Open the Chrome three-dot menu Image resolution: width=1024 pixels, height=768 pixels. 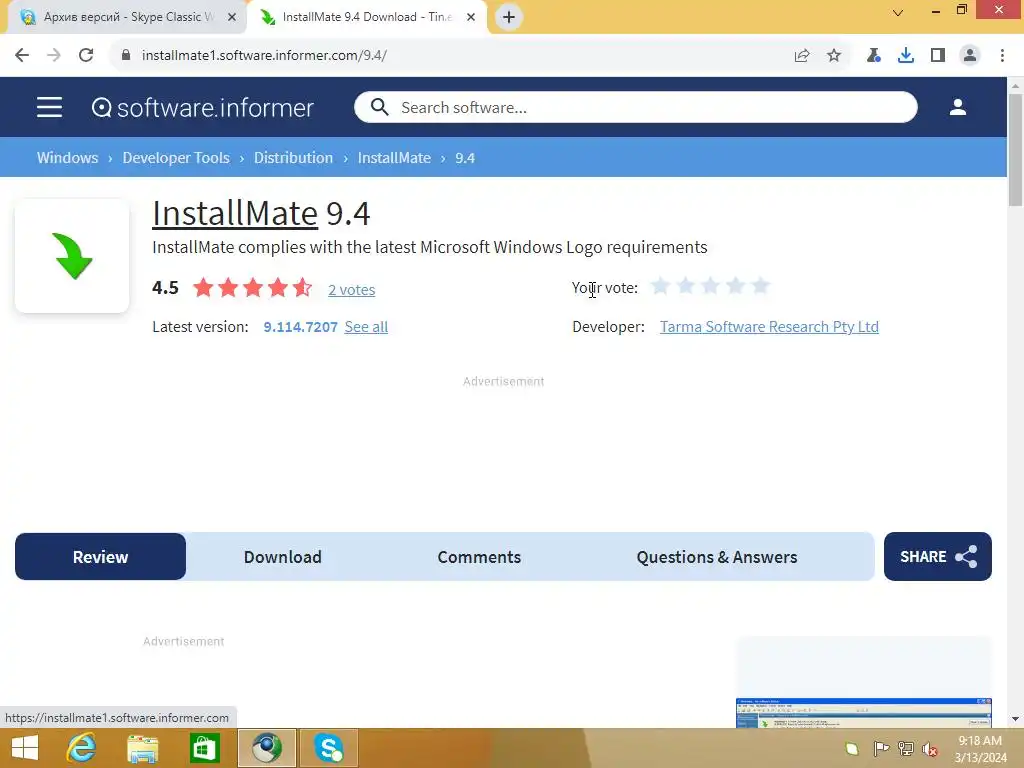pos(1002,56)
